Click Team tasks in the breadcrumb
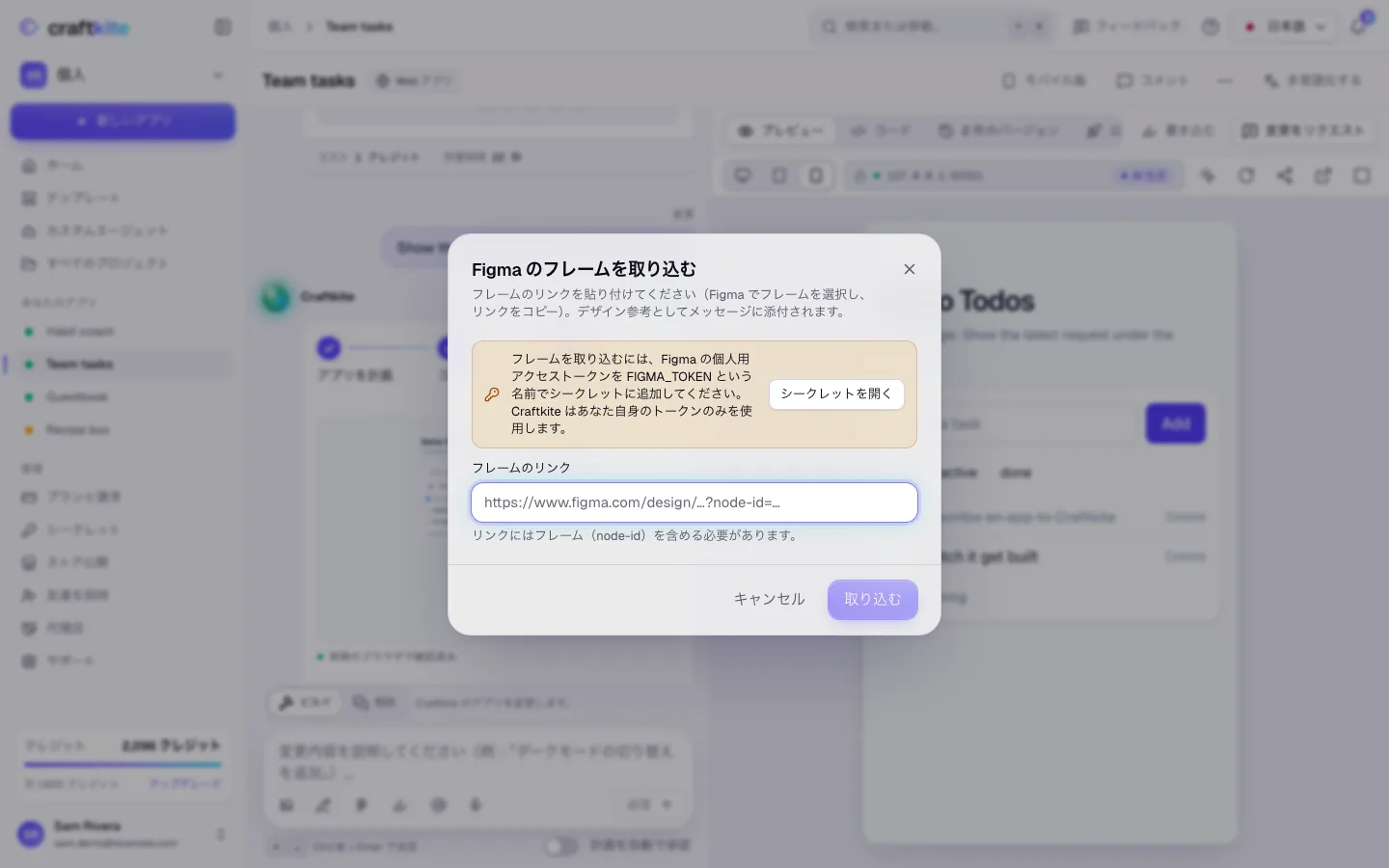This screenshot has height=868, width=1389. [359, 26]
